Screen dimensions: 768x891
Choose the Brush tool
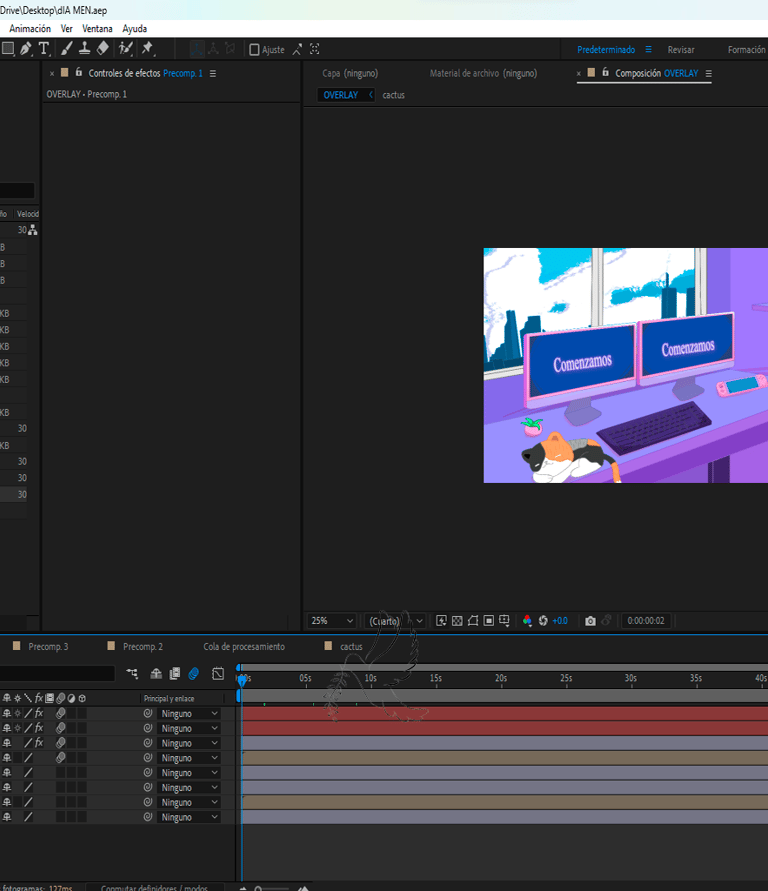[x=66, y=49]
